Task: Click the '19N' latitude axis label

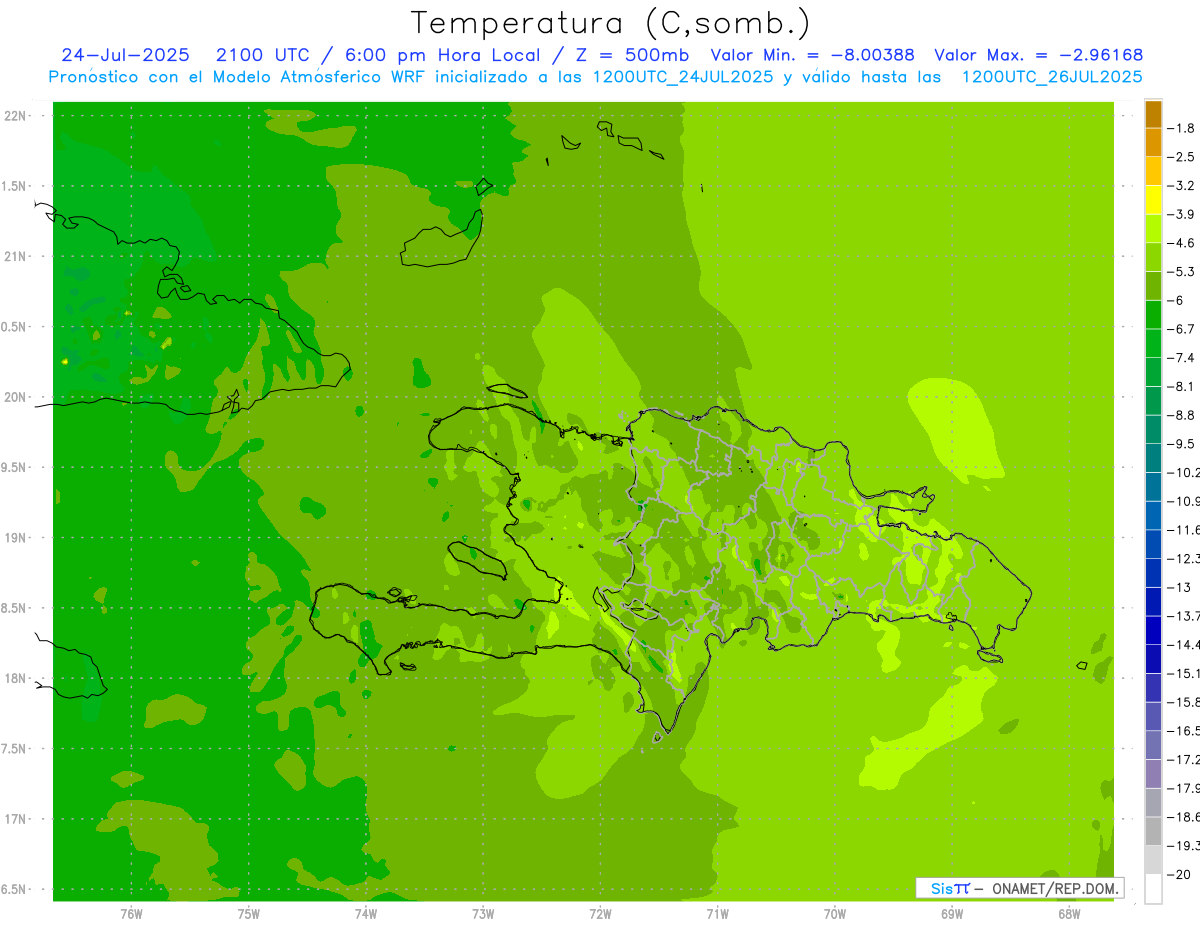Action: 16,537
